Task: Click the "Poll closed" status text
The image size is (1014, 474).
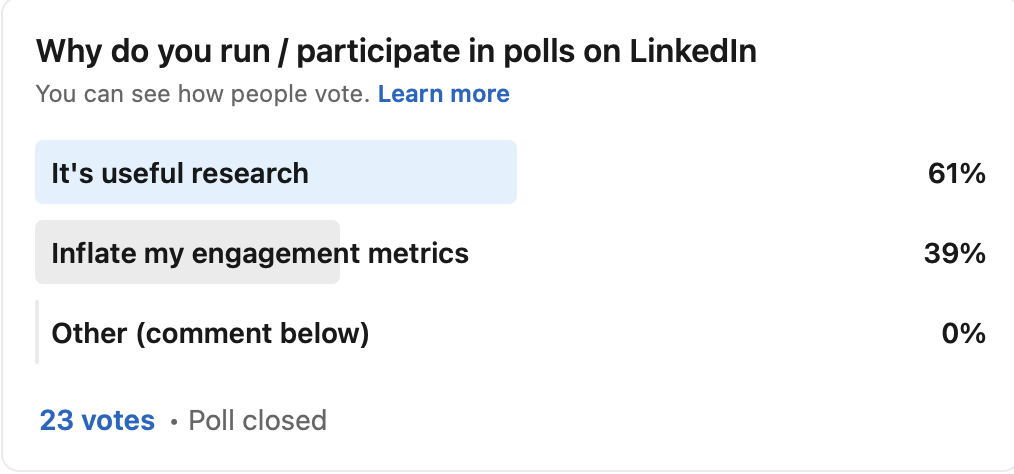Action: 257,420
